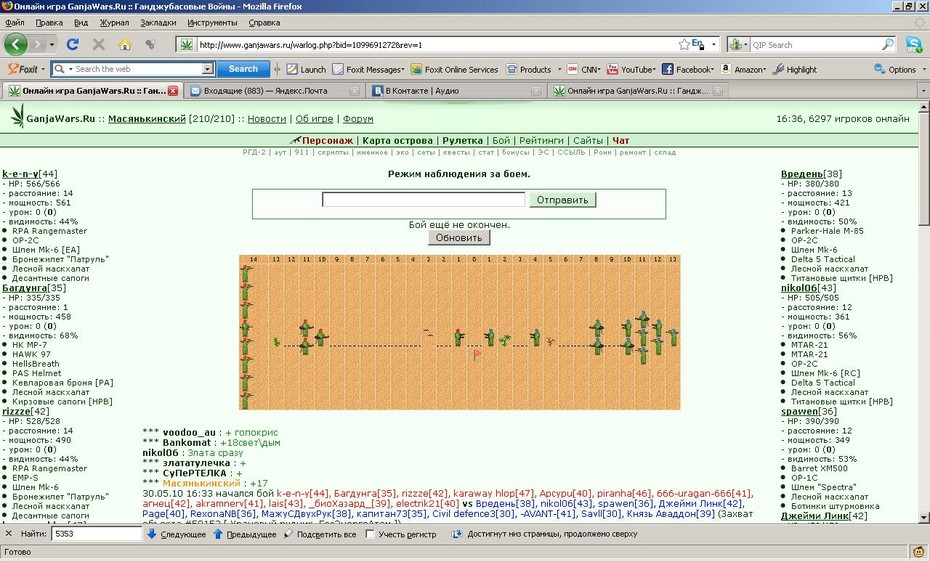The image size is (930, 562).
Task: Click the Previous (Предыдущее) find arrow
Action: click(x=218, y=534)
